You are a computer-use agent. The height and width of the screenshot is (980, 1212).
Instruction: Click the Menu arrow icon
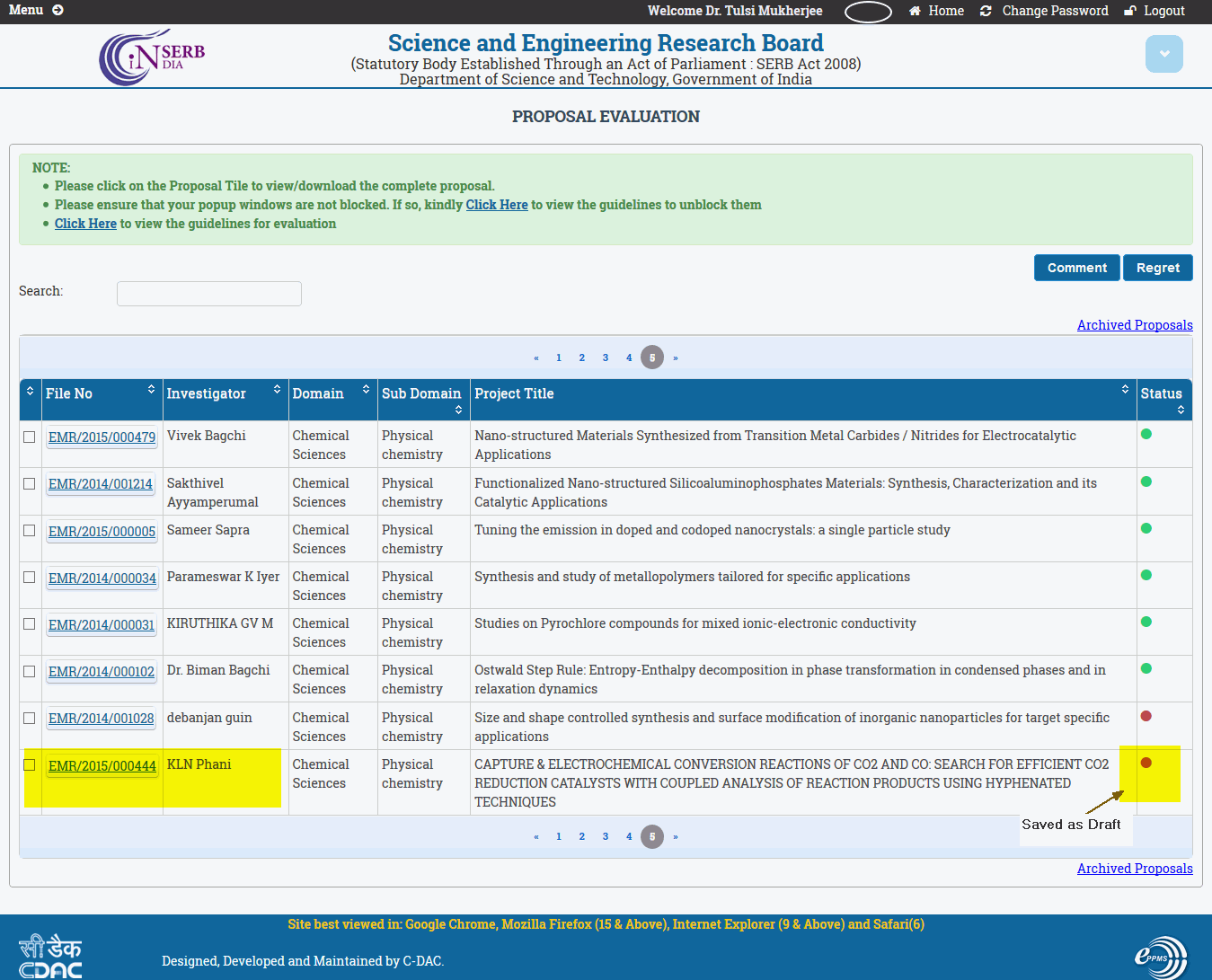[x=58, y=10]
